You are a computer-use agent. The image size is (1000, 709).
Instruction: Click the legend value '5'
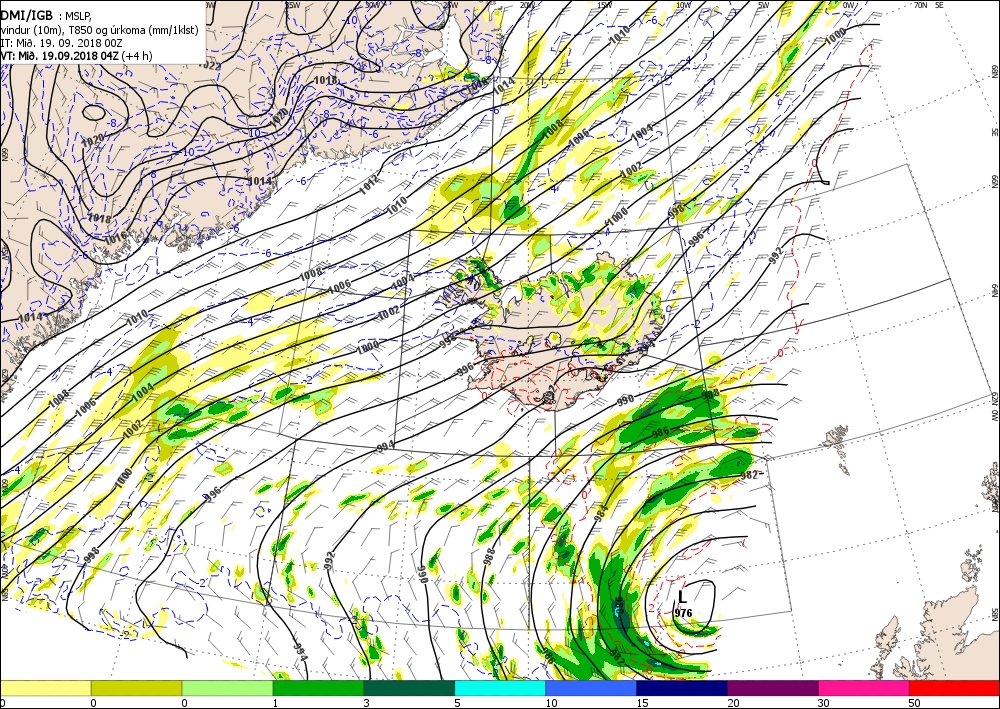[456, 703]
